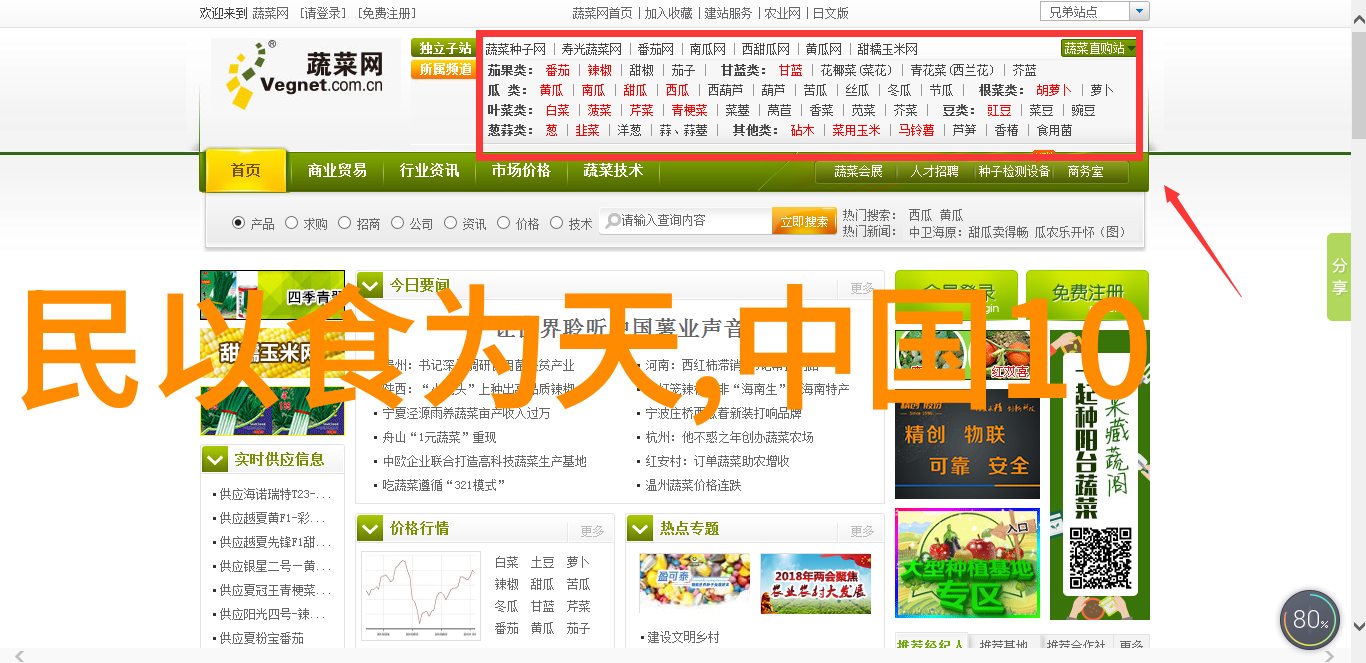The image size is (1366, 663).
Task: Click the chevron icon beside 热点专题
Action: tap(640, 528)
